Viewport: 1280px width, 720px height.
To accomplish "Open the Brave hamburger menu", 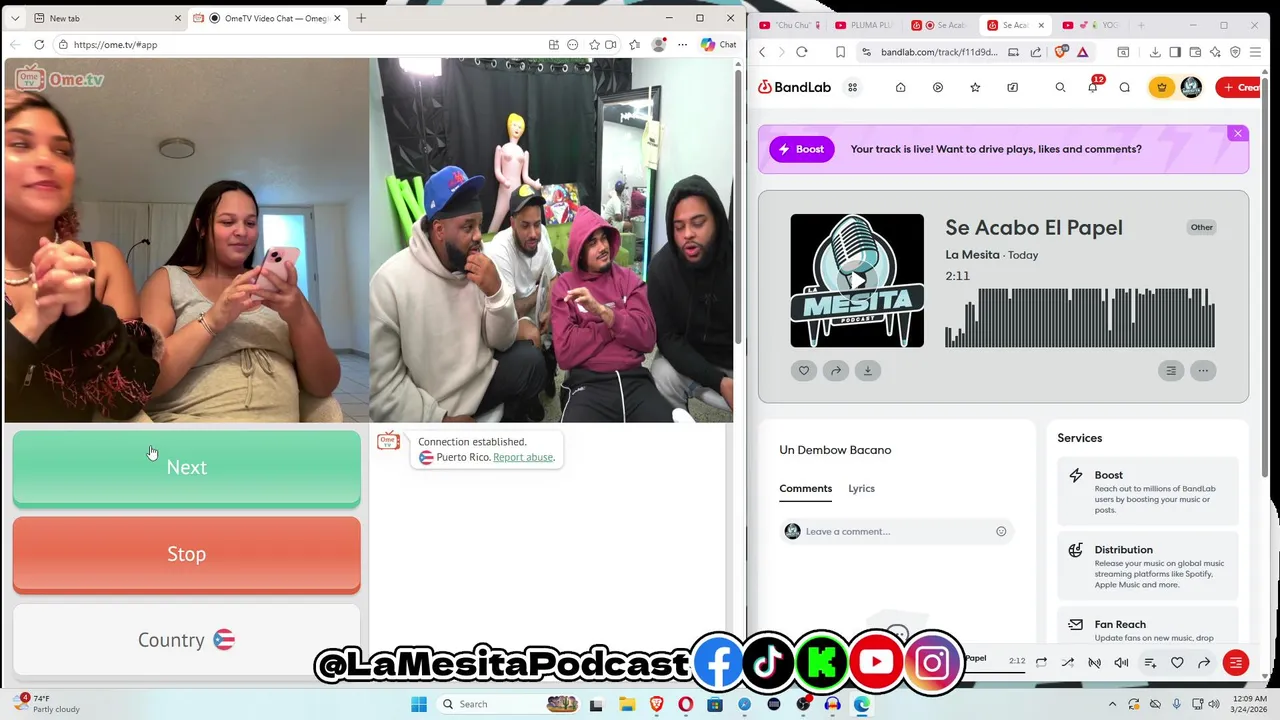I will click(x=1255, y=52).
